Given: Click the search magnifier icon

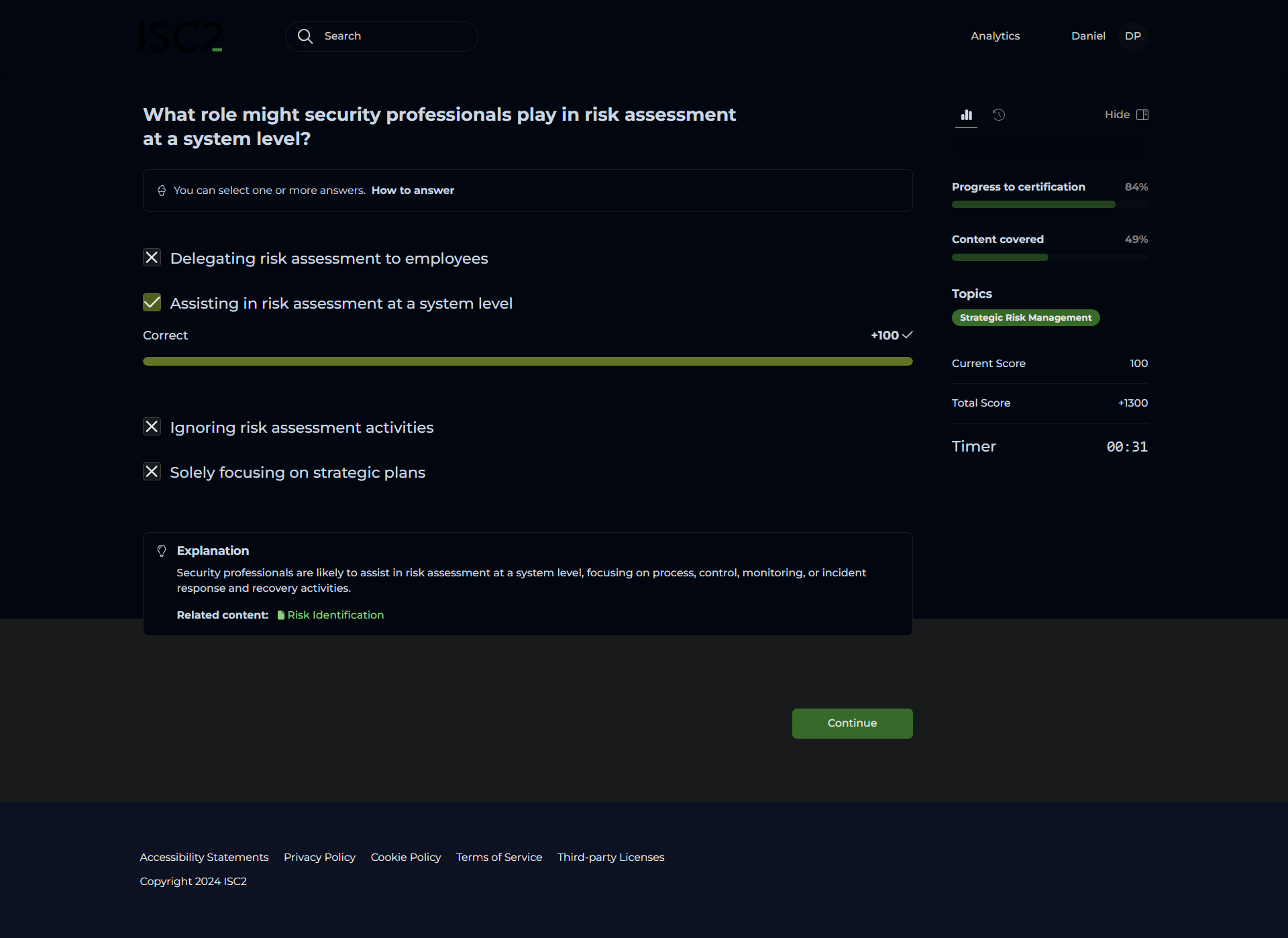Looking at the screenshot, I should click(x=305, y=36).
